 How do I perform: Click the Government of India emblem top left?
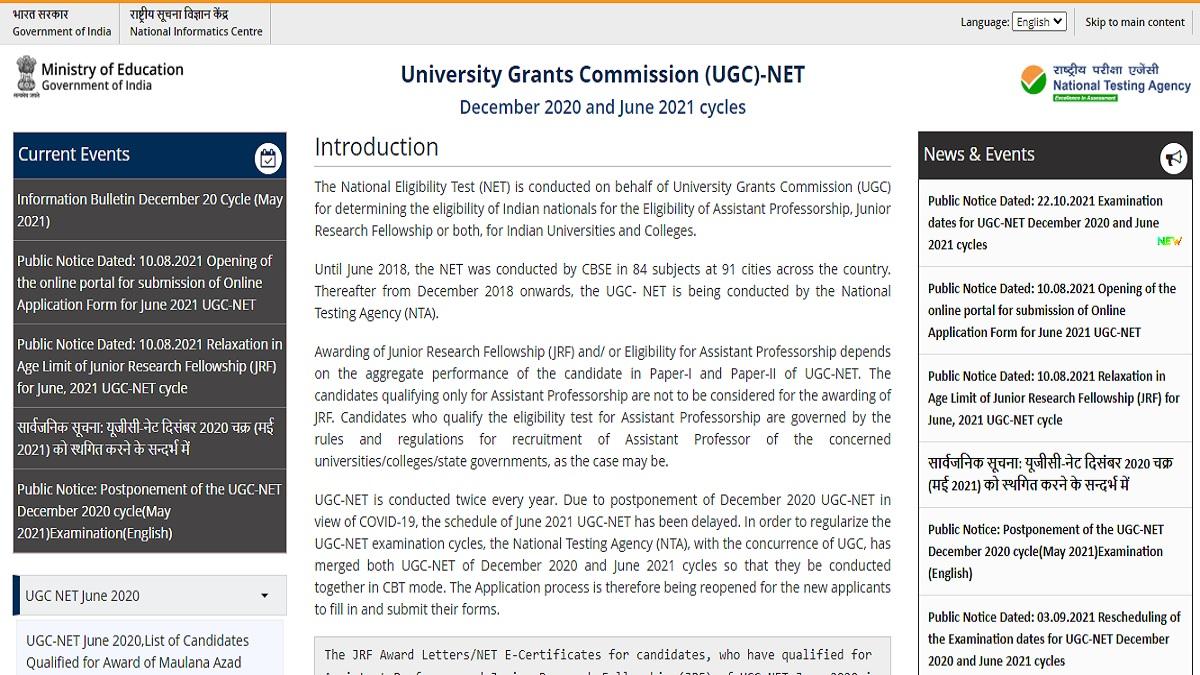[x=58, y=22]
